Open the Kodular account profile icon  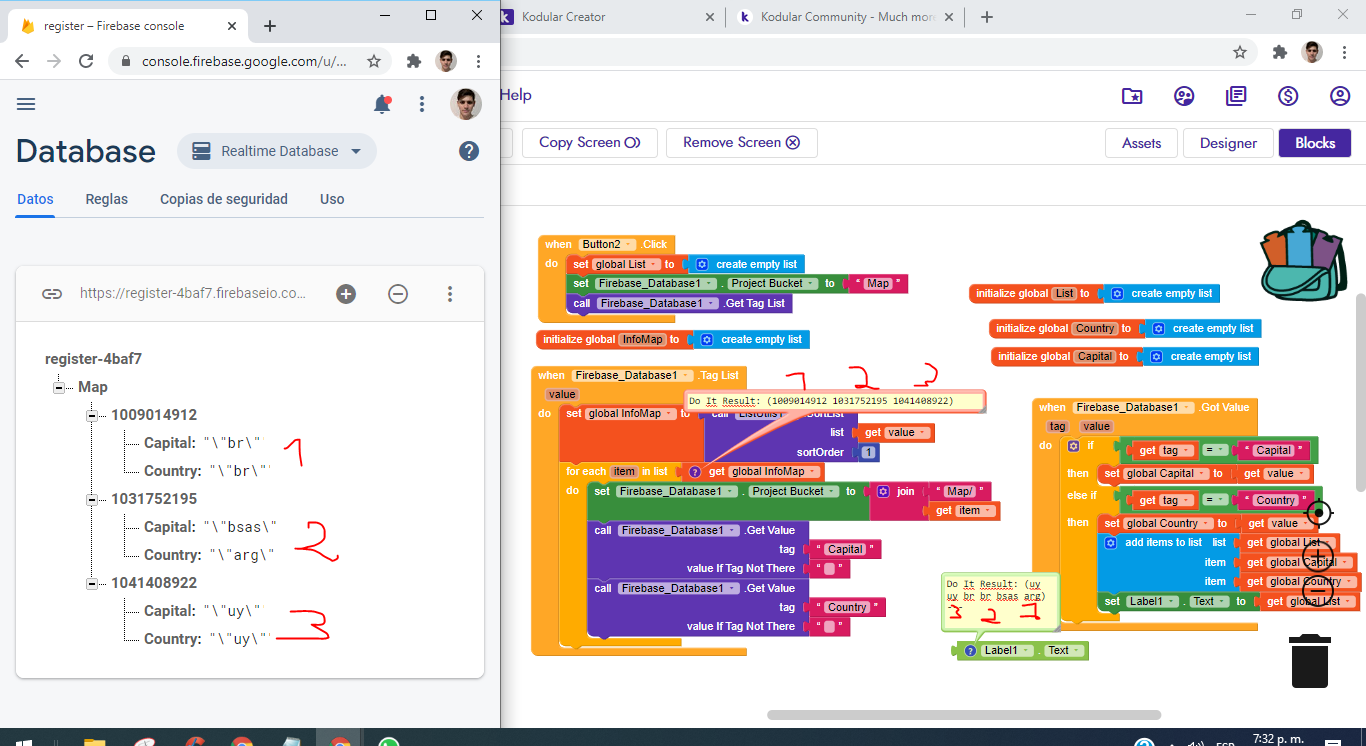[x=1340, y=96]
